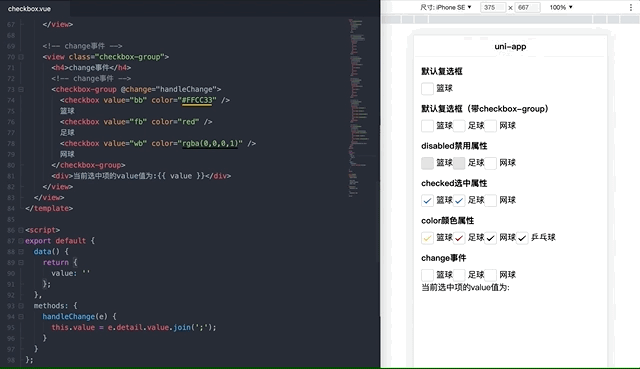The image size is (640, 369).
Task: Check 篮球 under 默认复选框
Action: 427,89
